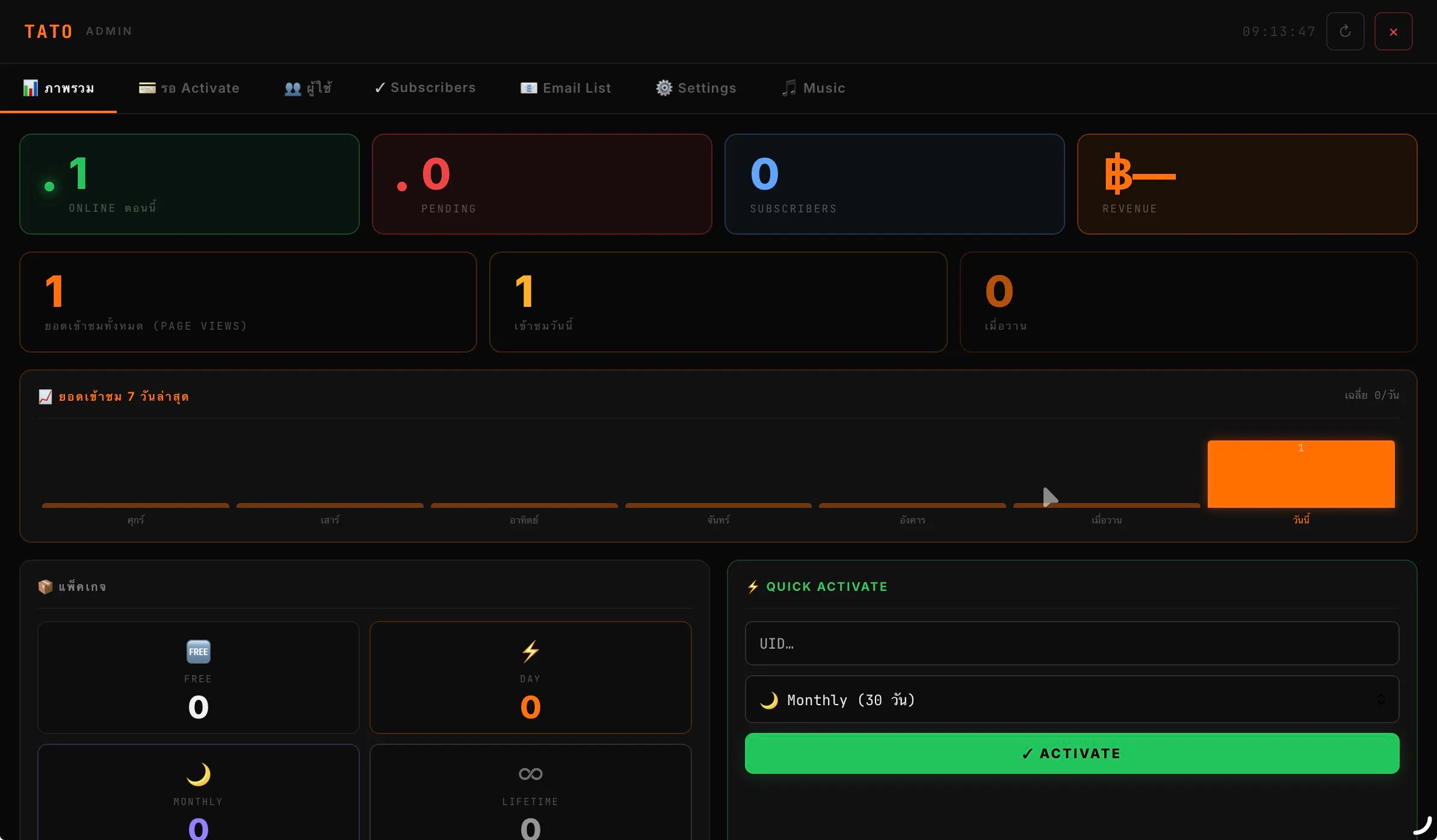1437x840 pixels.
Task: Click the MONTHLY moon icon
Action: click(x=199, y=774)
